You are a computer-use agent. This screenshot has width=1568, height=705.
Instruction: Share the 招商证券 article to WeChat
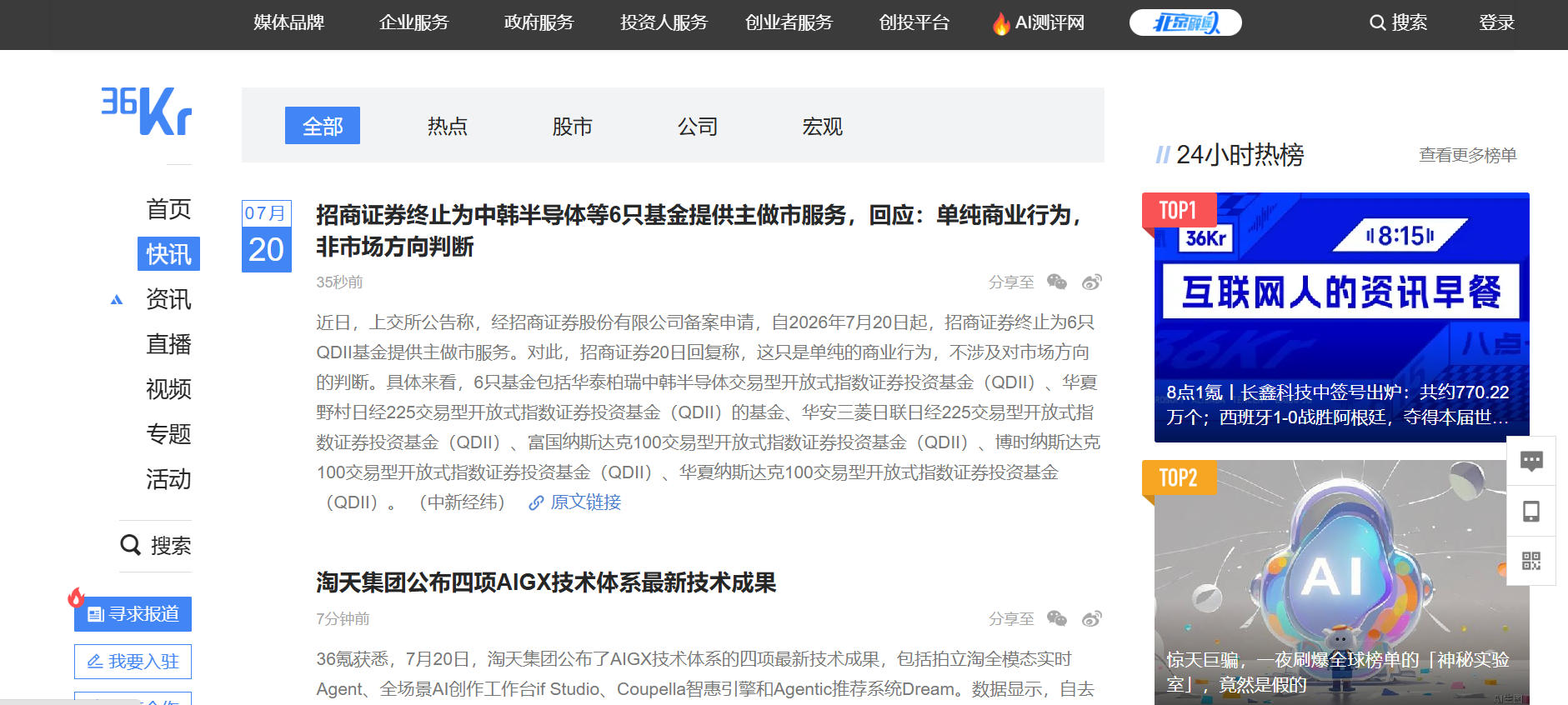click(1057, 282)
